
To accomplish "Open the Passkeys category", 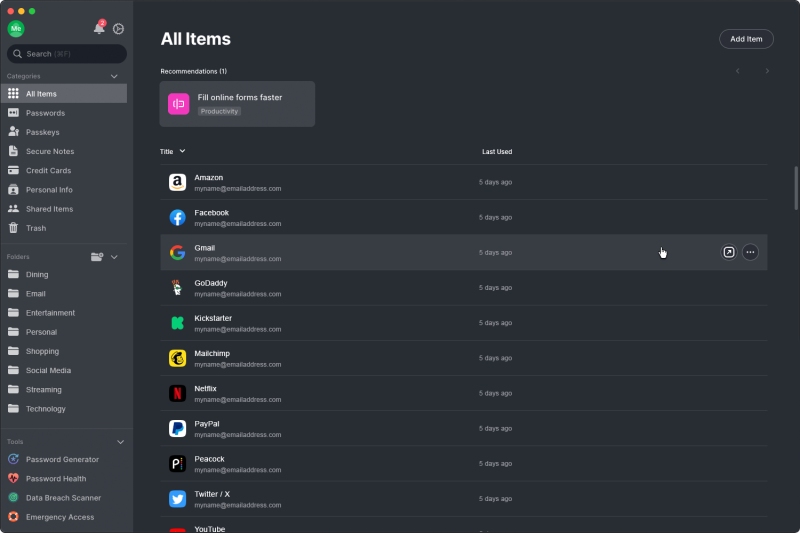I will (x=64, y=132).
